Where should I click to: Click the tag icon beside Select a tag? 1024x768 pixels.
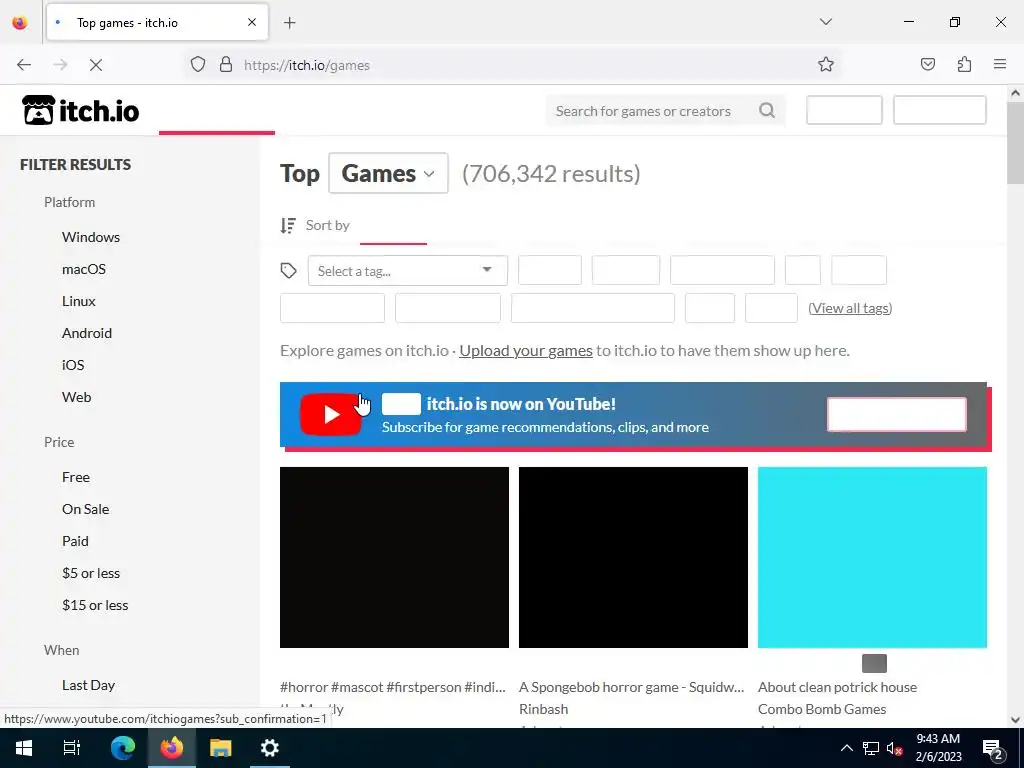point(289,270)
